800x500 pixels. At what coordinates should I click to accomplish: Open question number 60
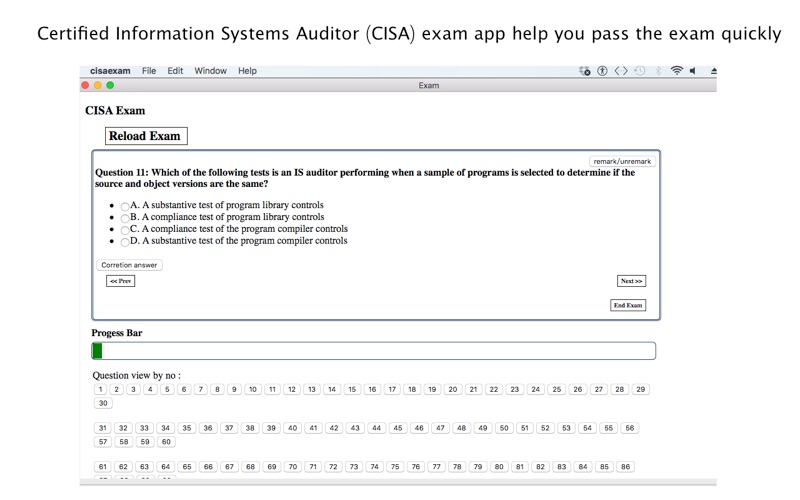coord(166,442)
